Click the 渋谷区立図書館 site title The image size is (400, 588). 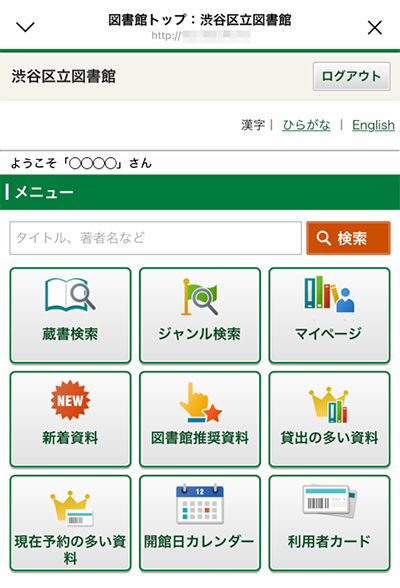(x=63, y=76)
